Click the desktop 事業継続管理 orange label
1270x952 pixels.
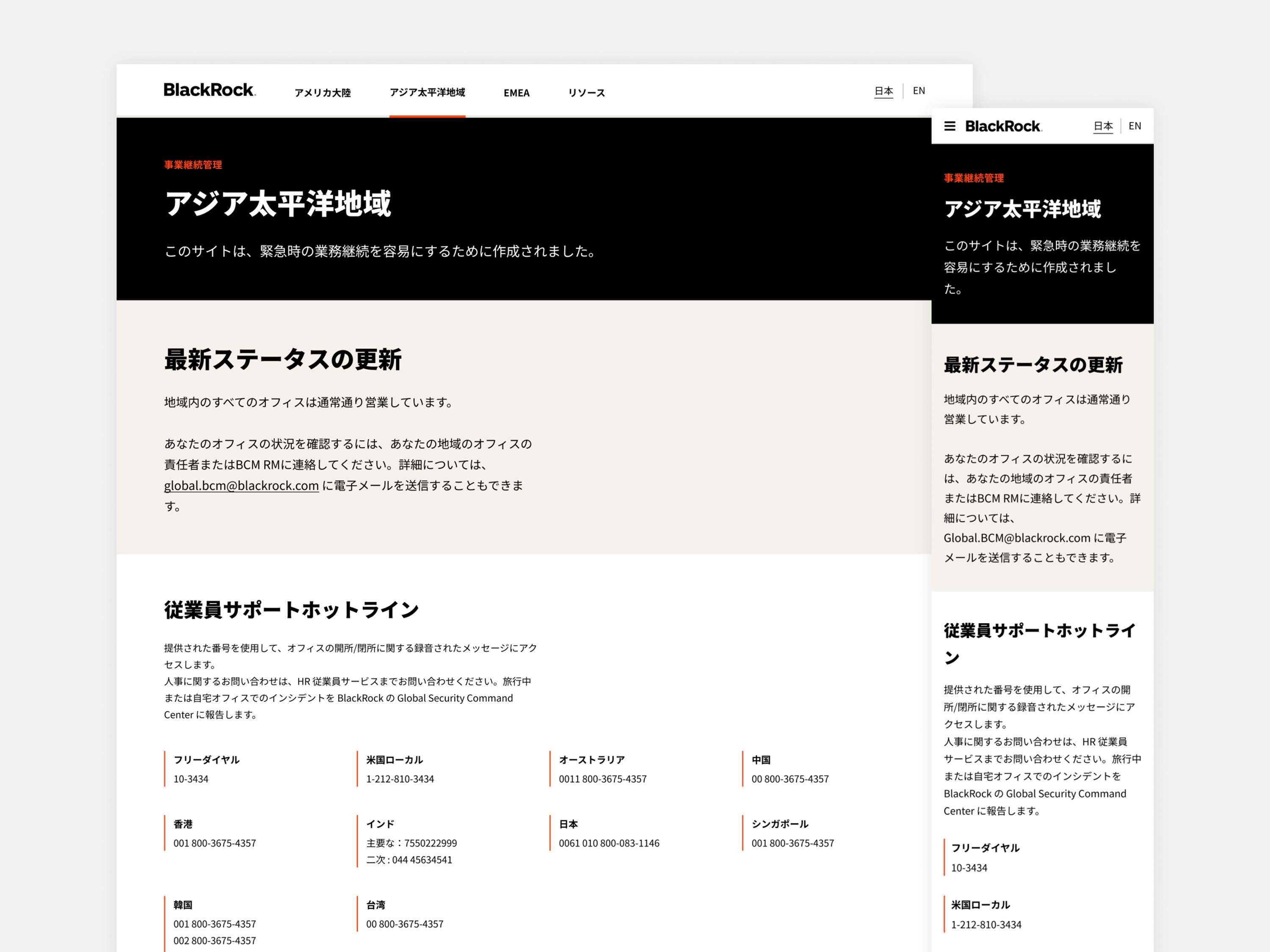pyautogui.click(x=193, y=165)
